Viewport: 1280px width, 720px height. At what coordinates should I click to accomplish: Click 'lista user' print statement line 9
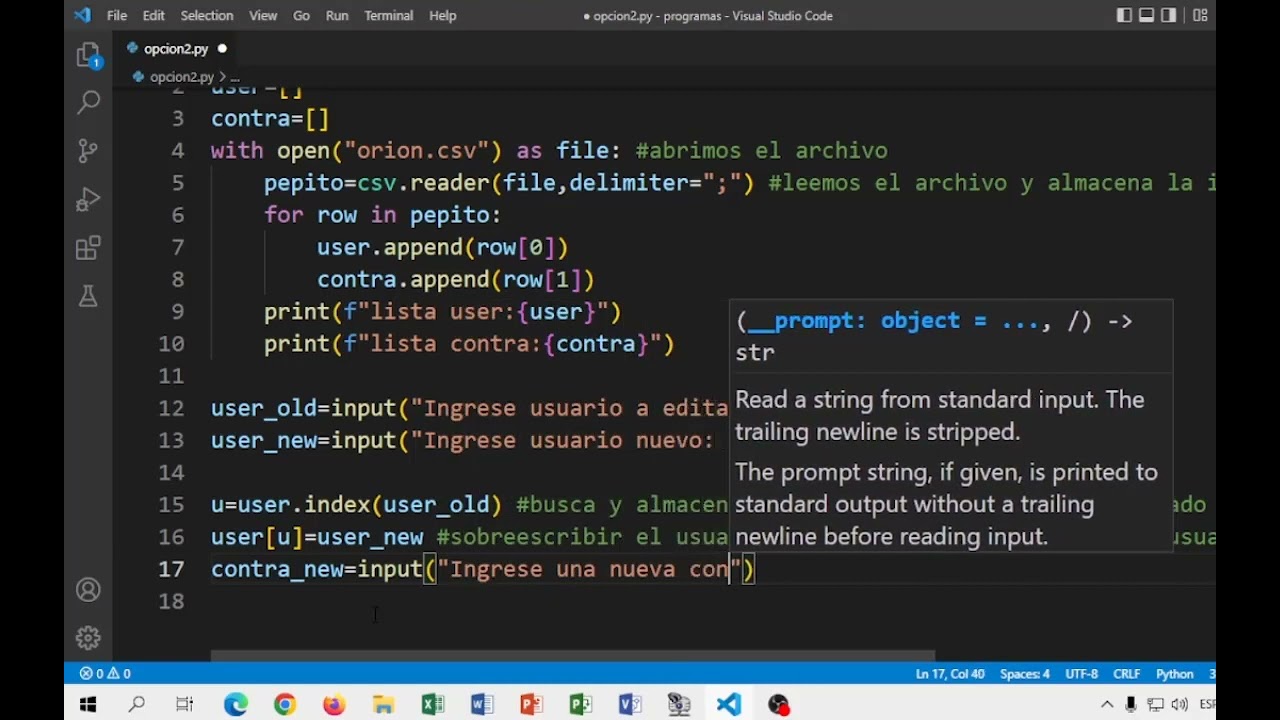coord(443,311)
